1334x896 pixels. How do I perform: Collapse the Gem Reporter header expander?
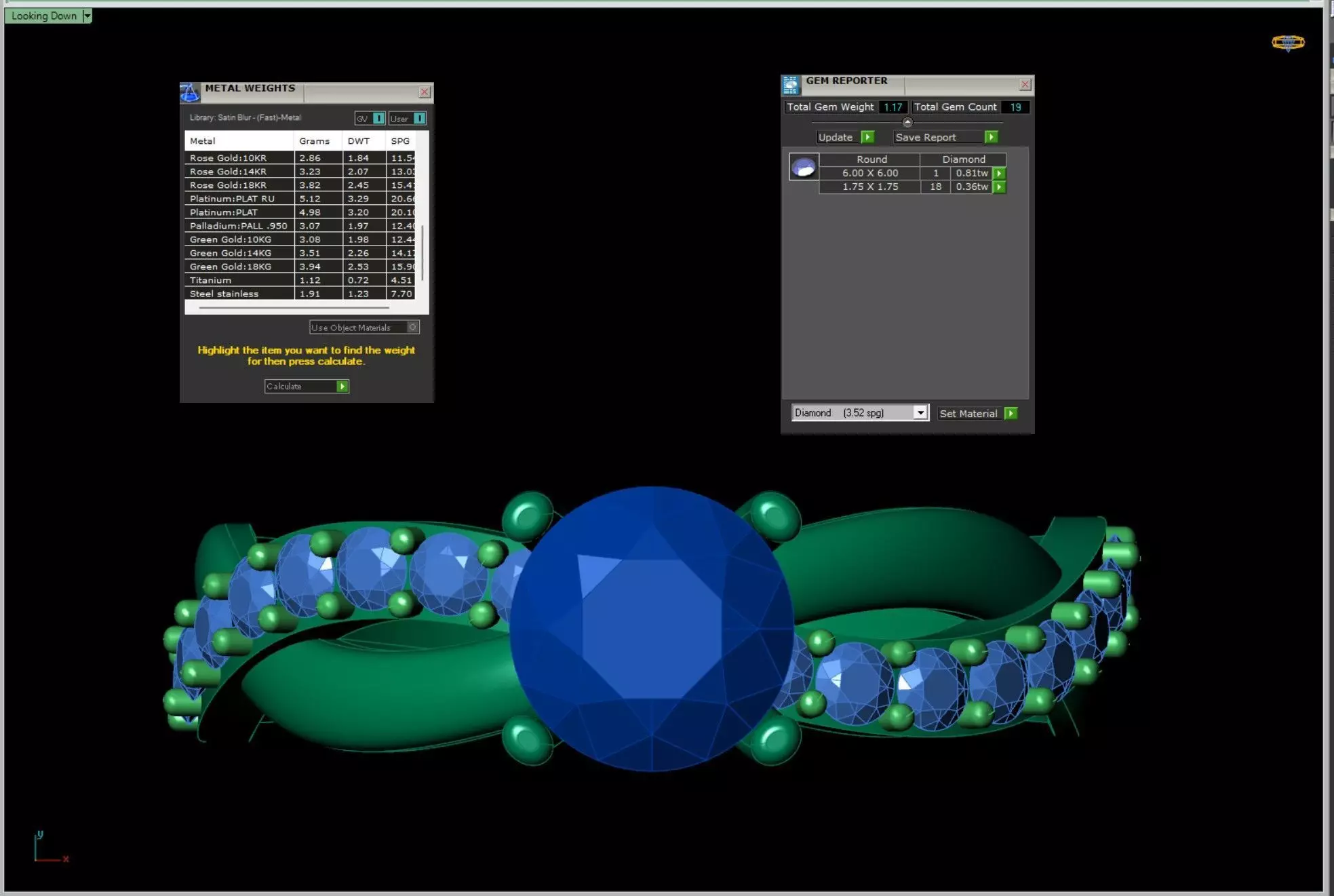[x=907, y=123]
